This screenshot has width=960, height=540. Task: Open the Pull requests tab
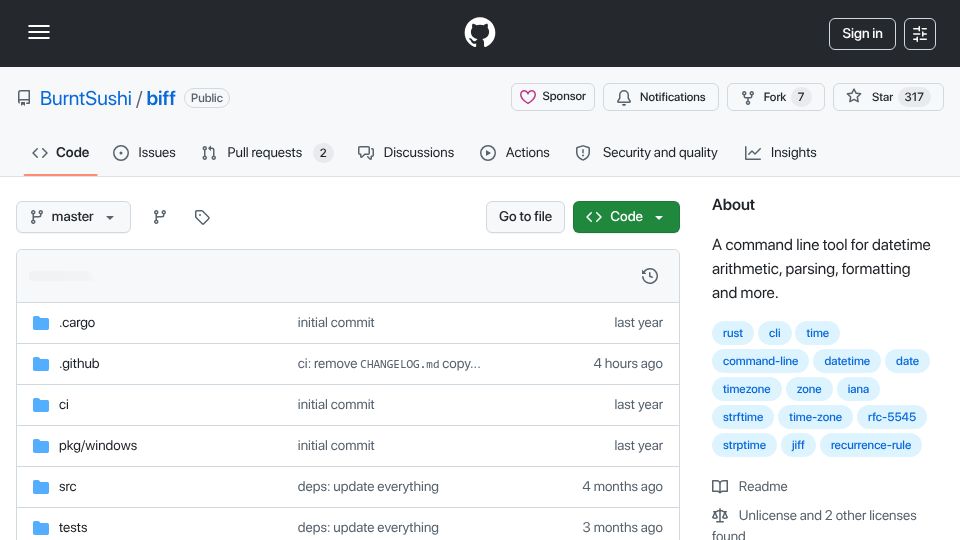tap(267, 152)
